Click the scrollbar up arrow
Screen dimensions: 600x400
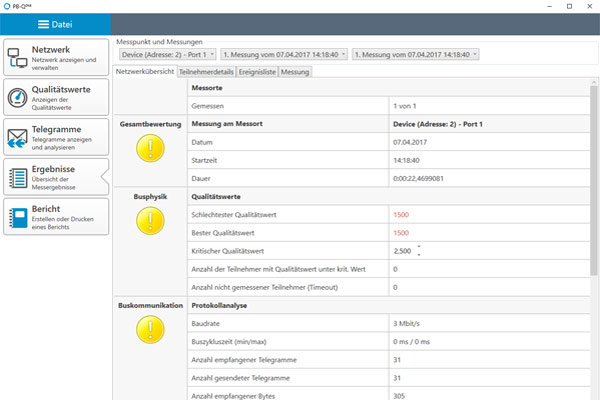pyautogui.click(x=593, y=82)
